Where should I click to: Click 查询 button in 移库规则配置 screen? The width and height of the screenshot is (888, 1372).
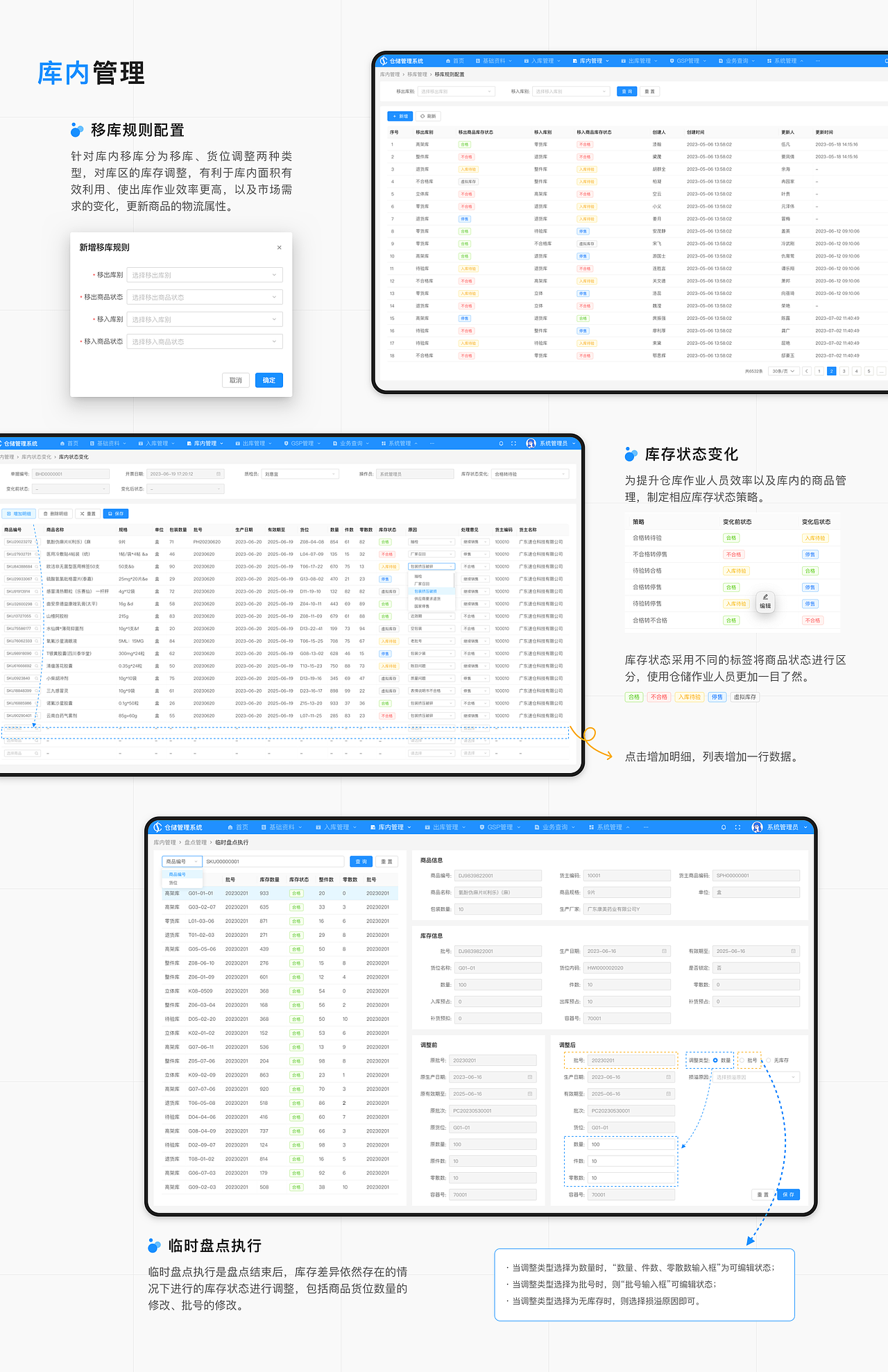pos(627,92)
